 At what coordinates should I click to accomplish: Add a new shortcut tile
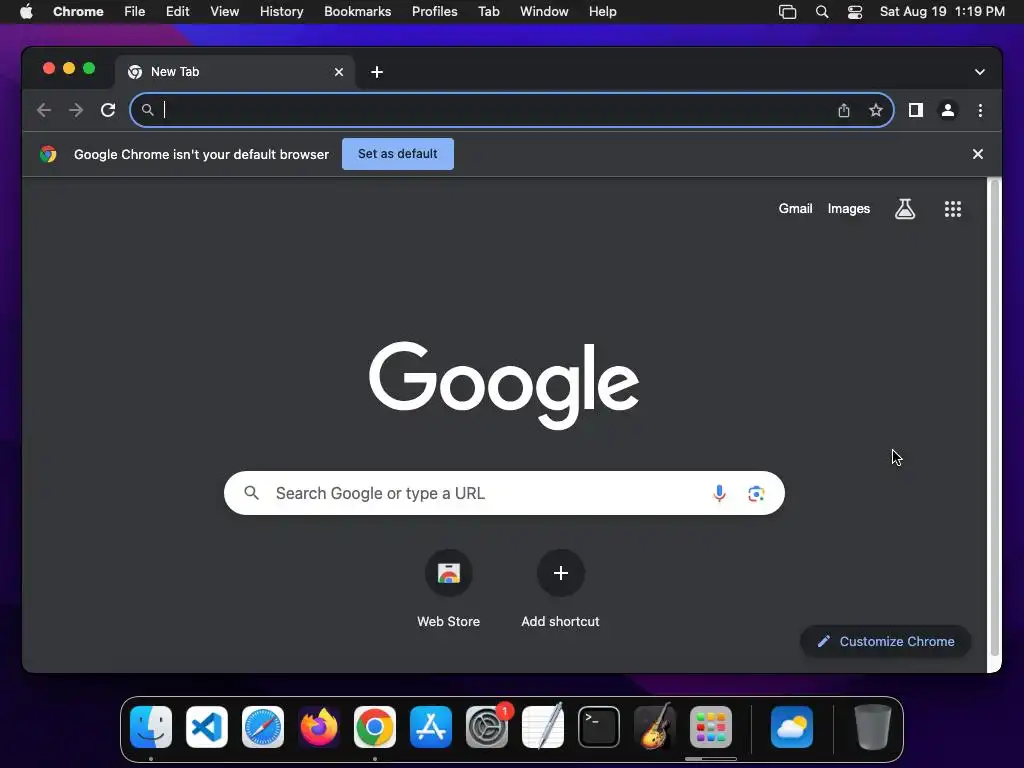tap(560, 588)
